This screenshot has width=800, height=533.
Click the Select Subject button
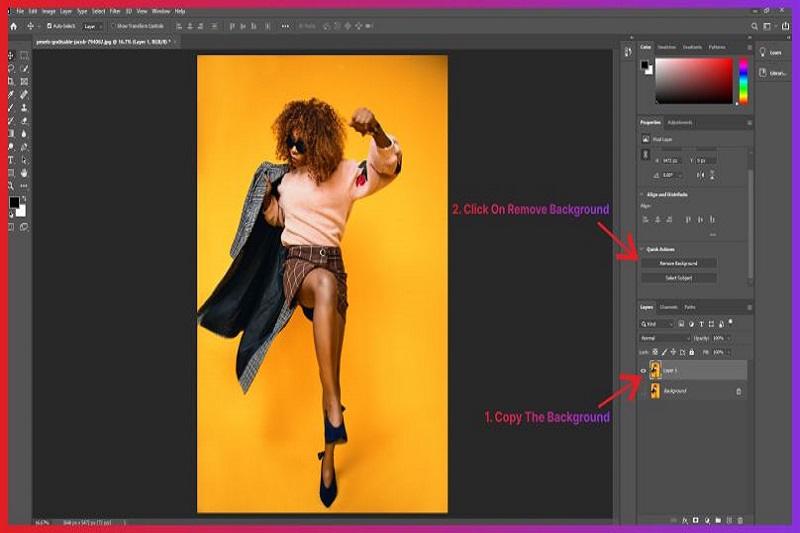click(679, 278)
